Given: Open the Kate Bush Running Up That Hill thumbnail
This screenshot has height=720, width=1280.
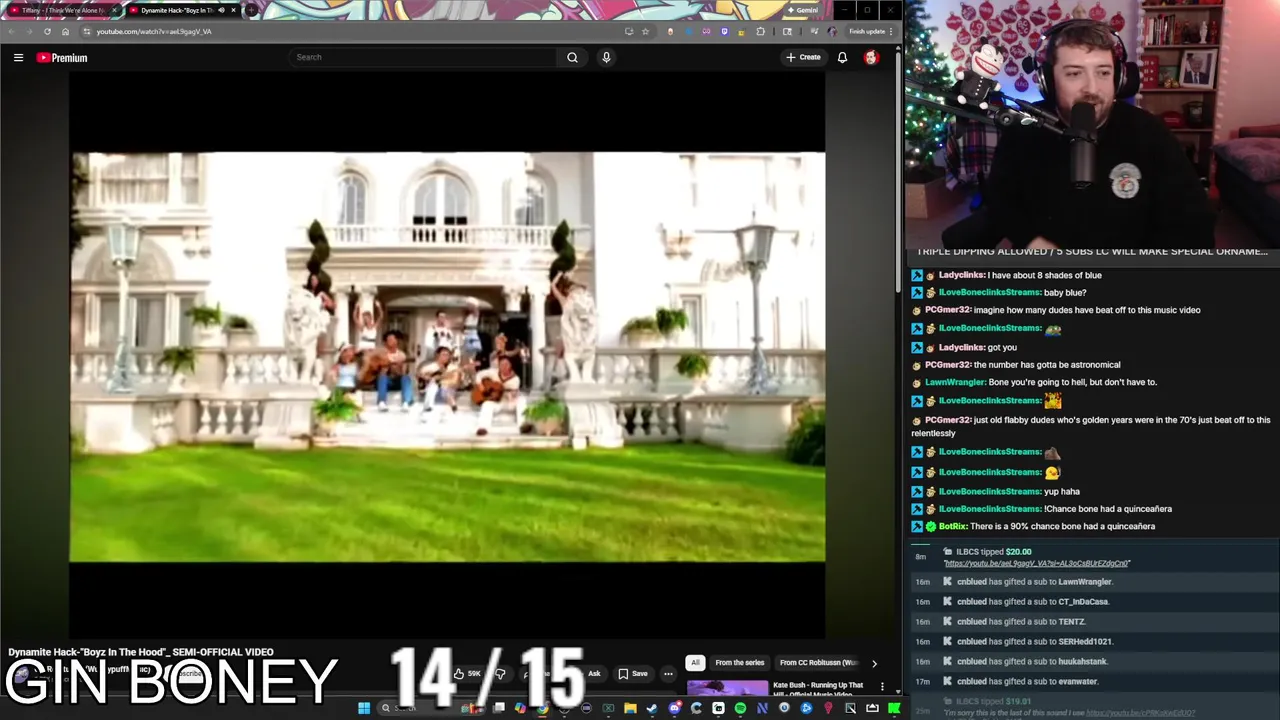Looking at the screenshot, I should click(727, 688).
